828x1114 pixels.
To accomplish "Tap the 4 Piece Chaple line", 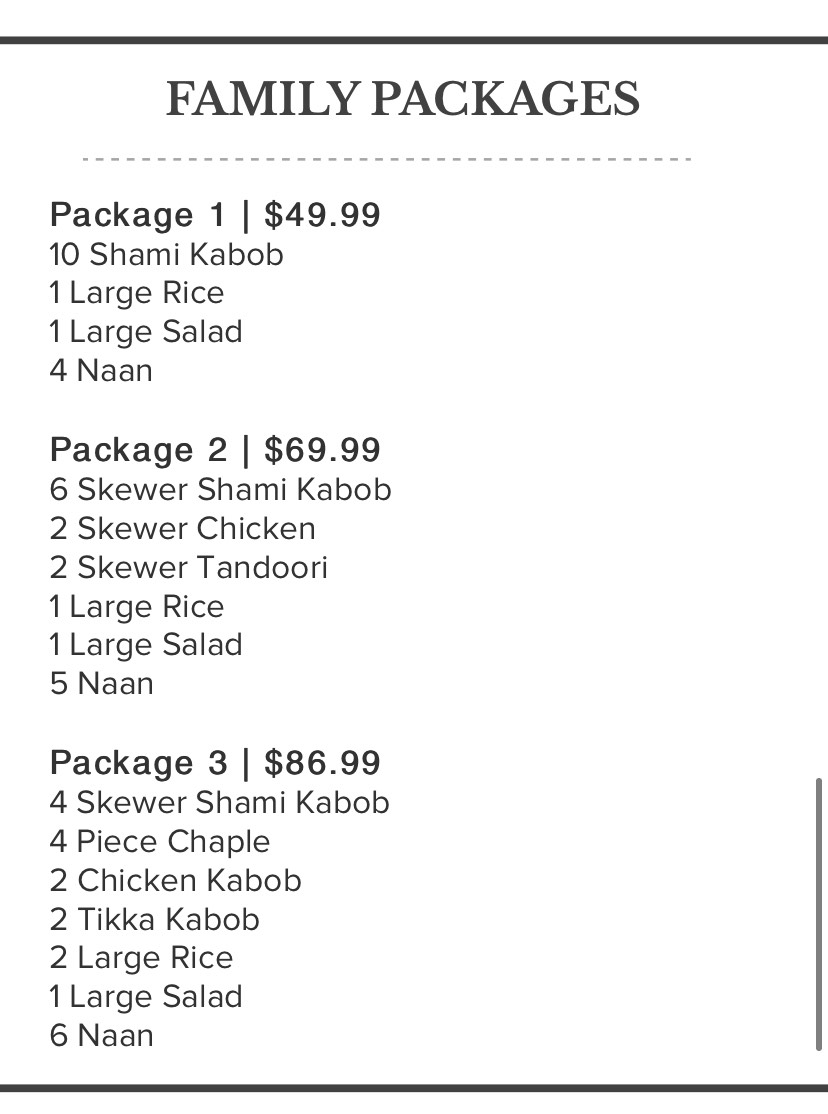I will click(160, 842).
